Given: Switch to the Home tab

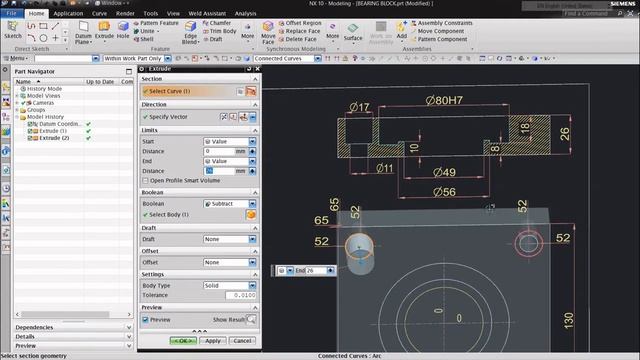Looking at the screenshot, I should pyautogui.click(x=36, y=13).
